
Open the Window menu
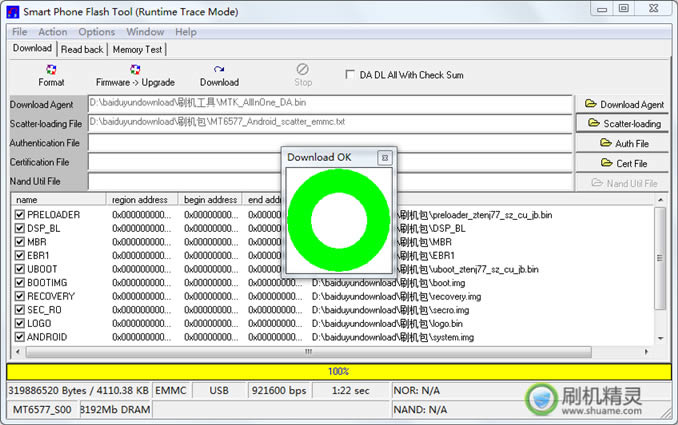point(146,32)
